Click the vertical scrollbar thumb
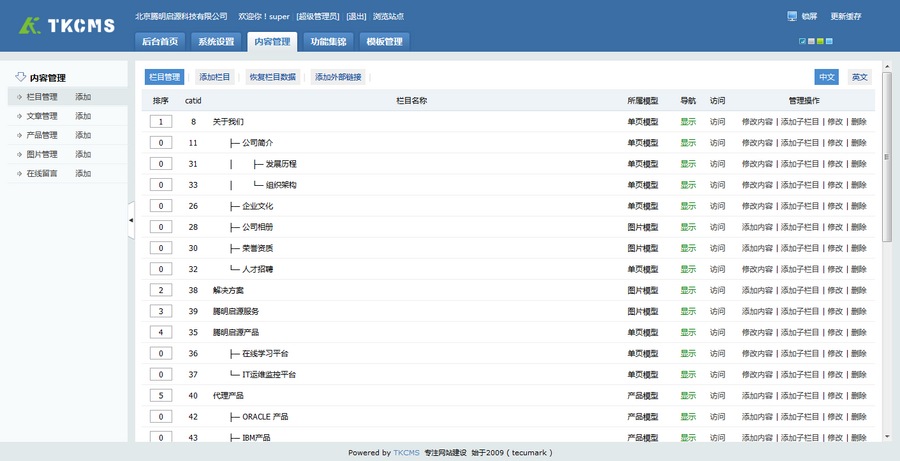This screenshot has height=461, width=900. pyautogui.click(x=887, y=155)
